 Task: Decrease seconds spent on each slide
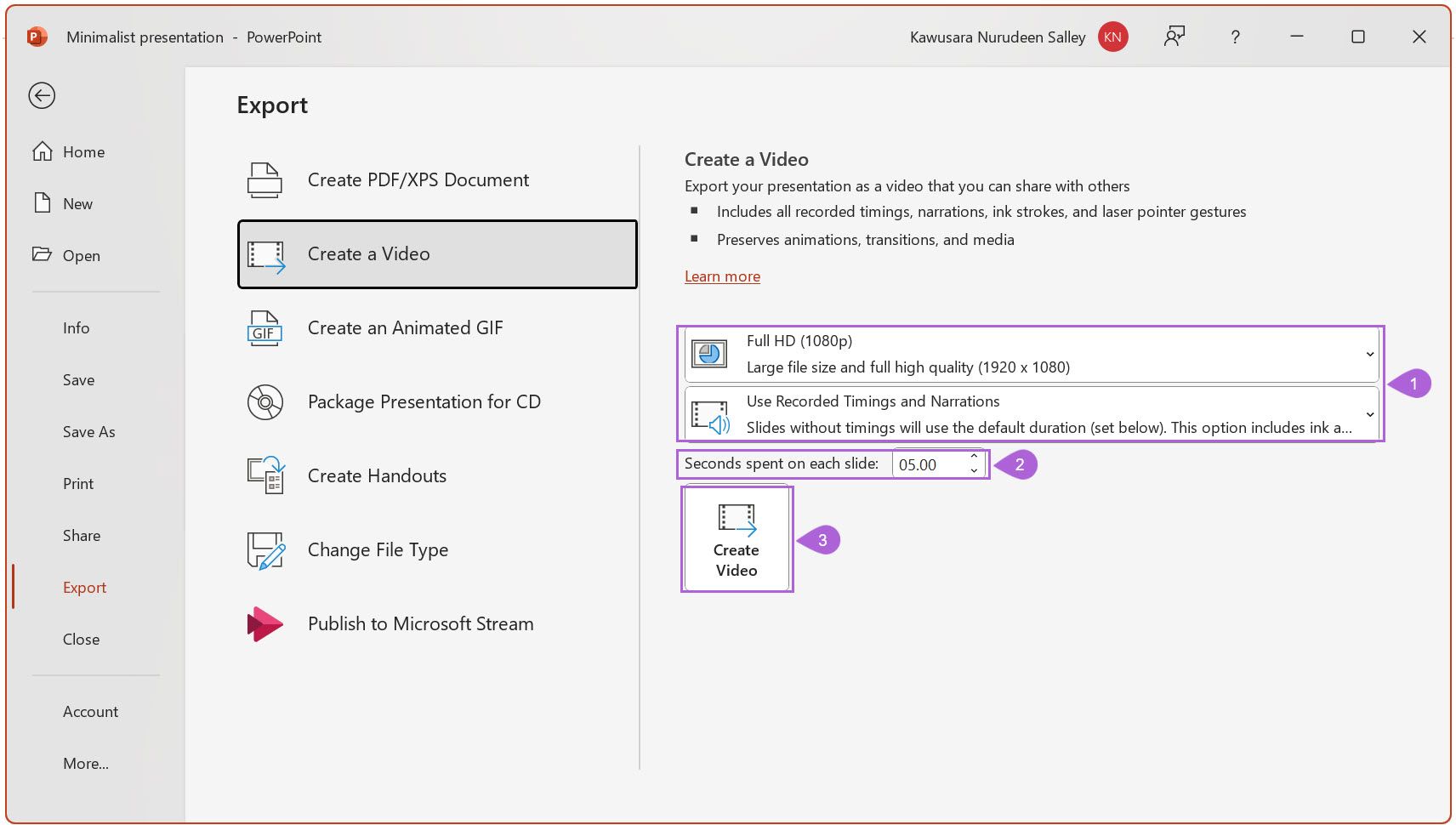[x=974, y=471]
